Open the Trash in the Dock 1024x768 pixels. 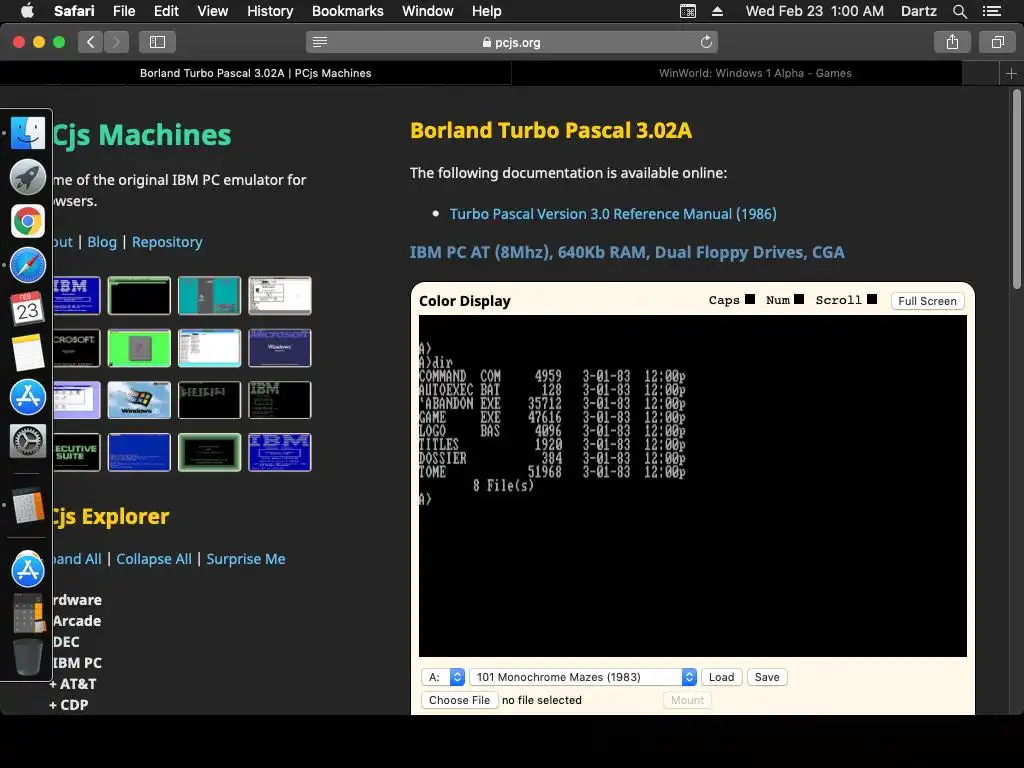tap(27, 657)
